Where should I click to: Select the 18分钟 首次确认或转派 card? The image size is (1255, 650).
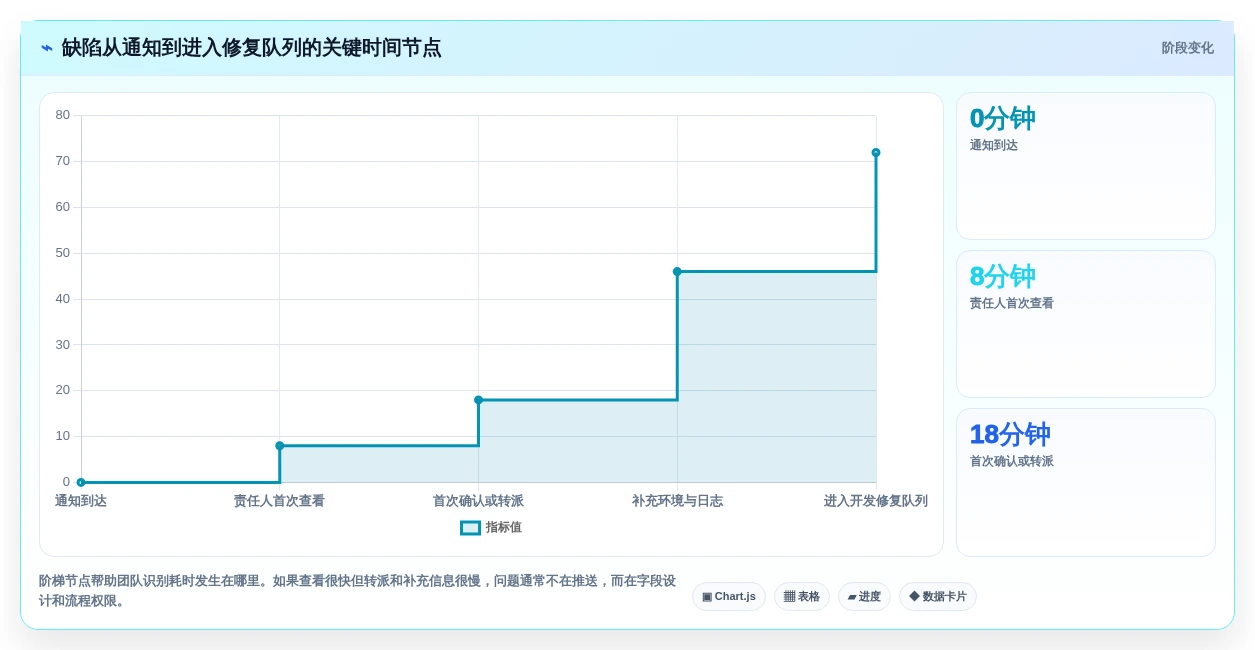click(x=1086, y=482)
